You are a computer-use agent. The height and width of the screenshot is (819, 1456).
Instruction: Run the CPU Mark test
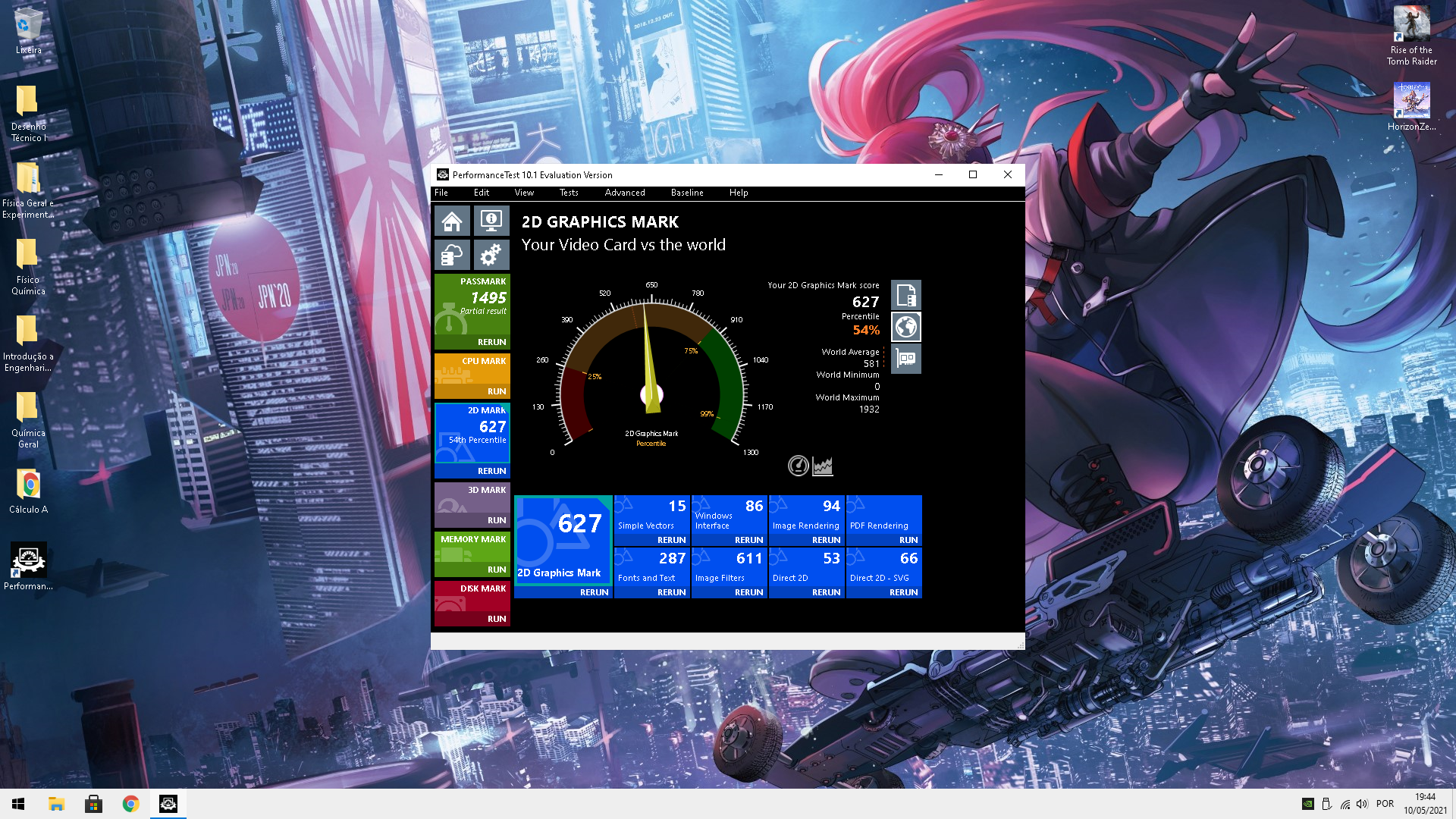pyautogui.click(x=497, y=391)
